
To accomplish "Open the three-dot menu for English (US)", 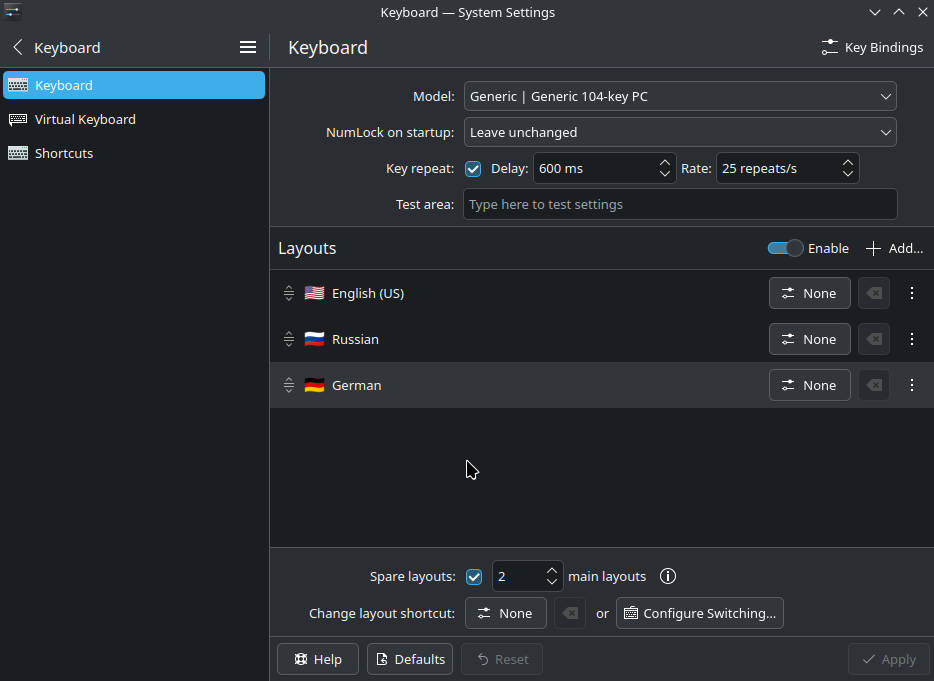I will pyautogui.click(x=911, y=293).
